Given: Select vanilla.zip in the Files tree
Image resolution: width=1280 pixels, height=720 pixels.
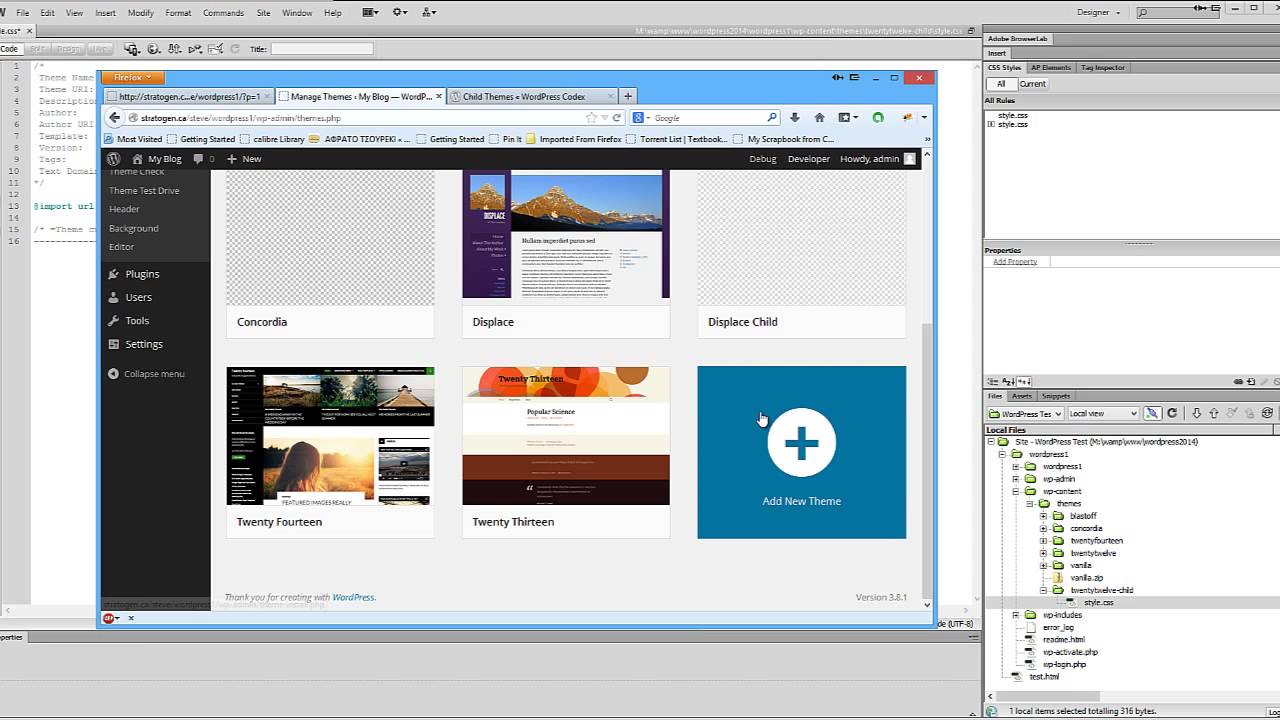Looking at the screenshot, I should [1086, 578].
